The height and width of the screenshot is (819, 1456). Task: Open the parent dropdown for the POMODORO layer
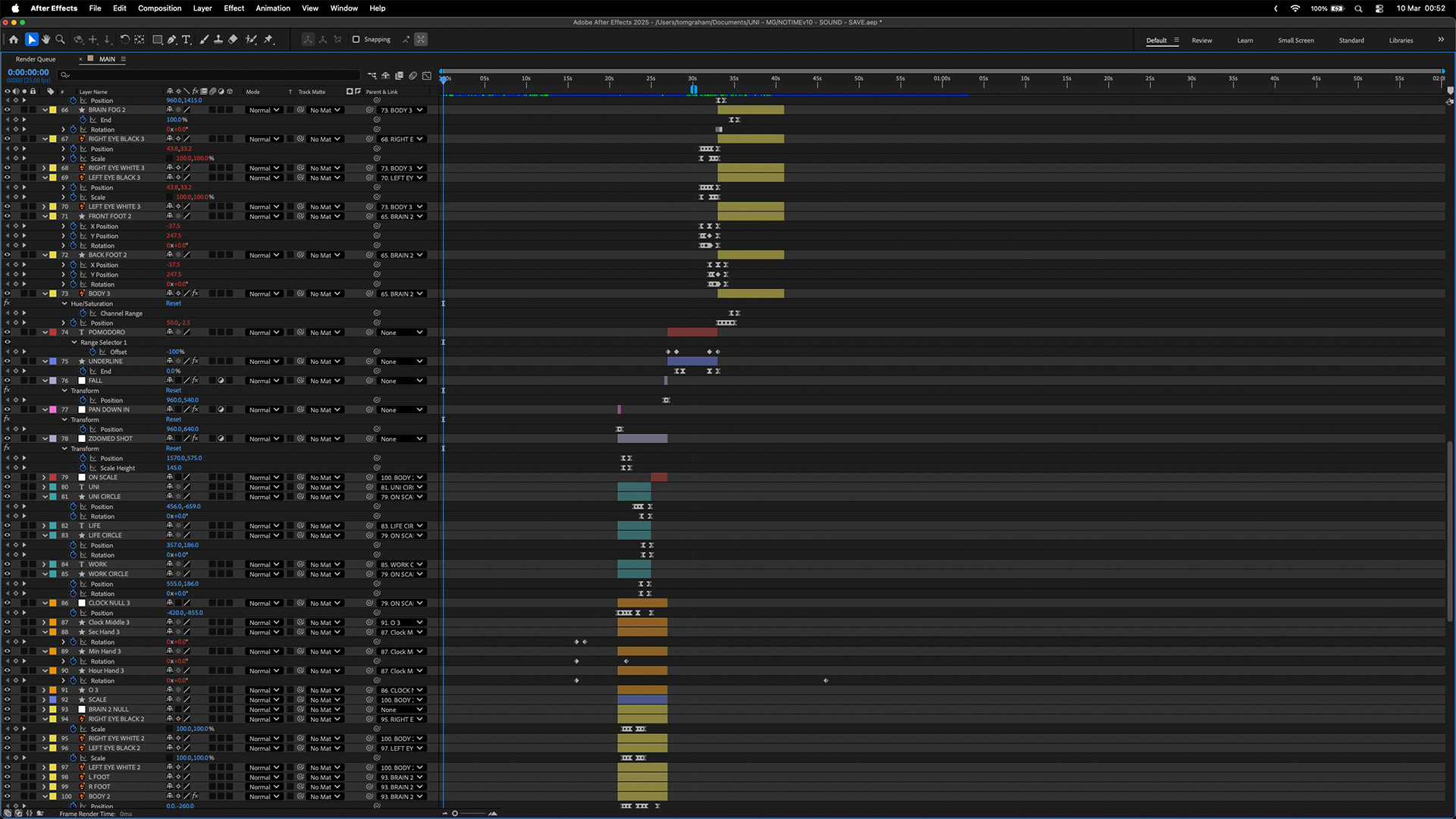[401, 333]
